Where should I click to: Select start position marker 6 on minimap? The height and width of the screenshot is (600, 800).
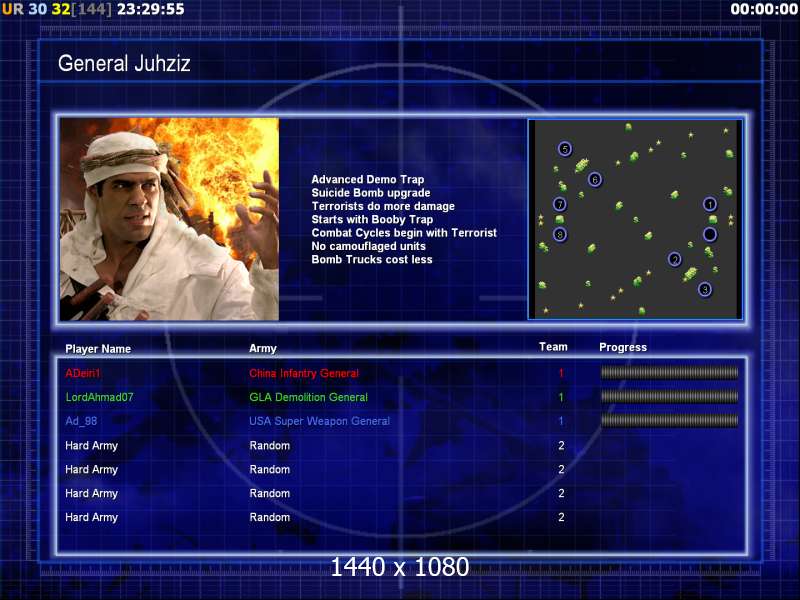point(594,180)
